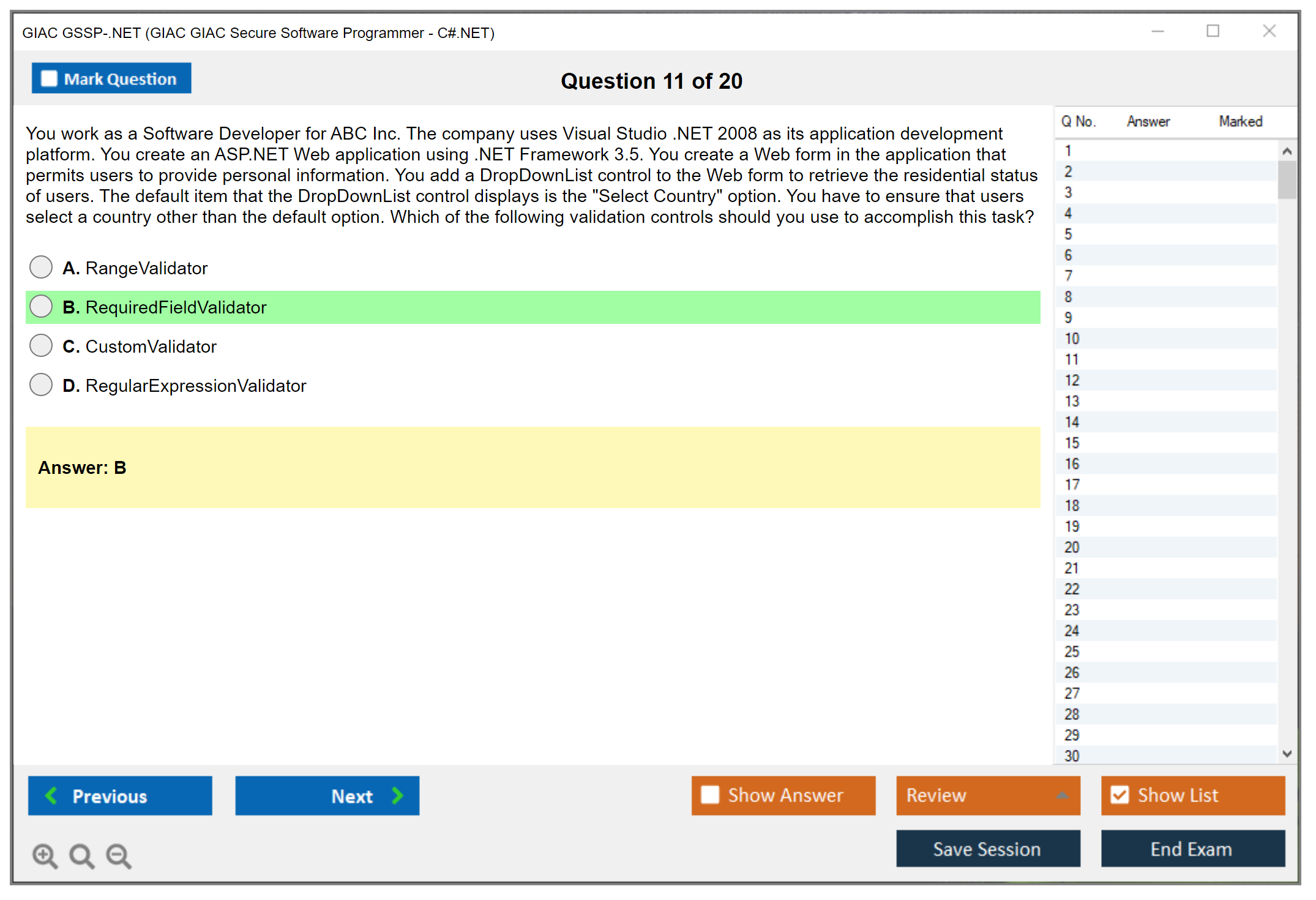The width and height of the screenshot is (1316, 900).
Task: Open the Review dropdown arrow
Action: (x=1062, y=795)
